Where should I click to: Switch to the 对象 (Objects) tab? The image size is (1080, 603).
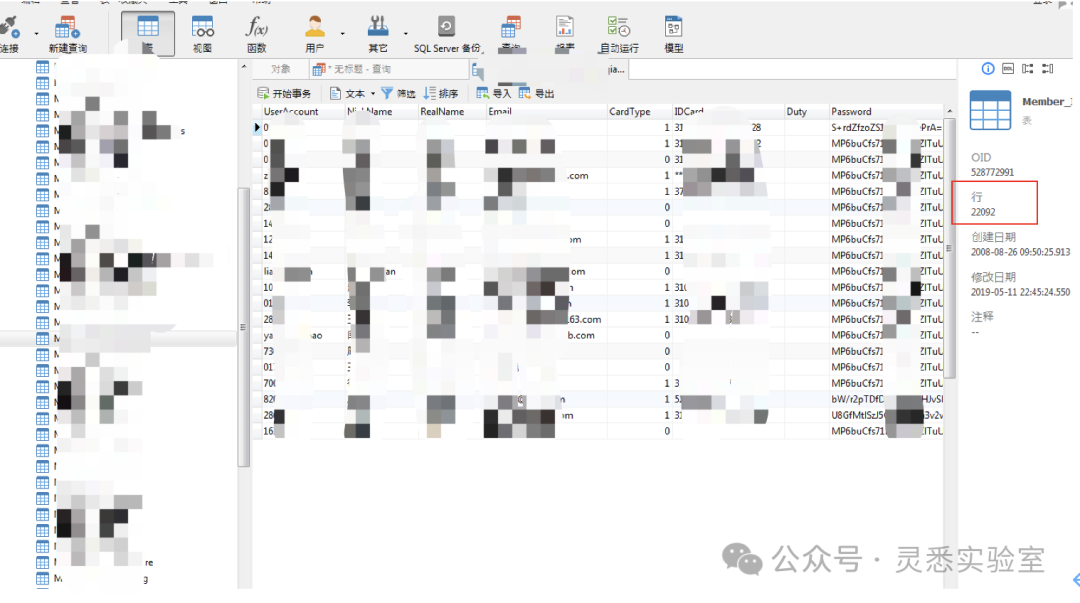(280, 69)
